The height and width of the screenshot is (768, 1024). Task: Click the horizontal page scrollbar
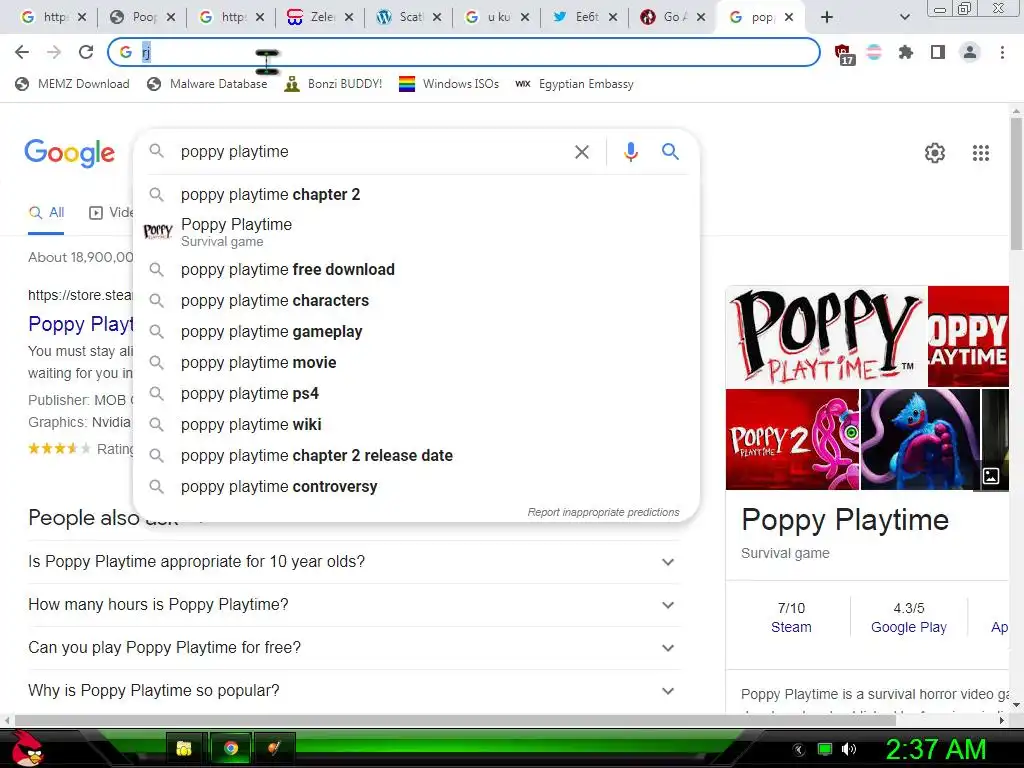point(455,720)
